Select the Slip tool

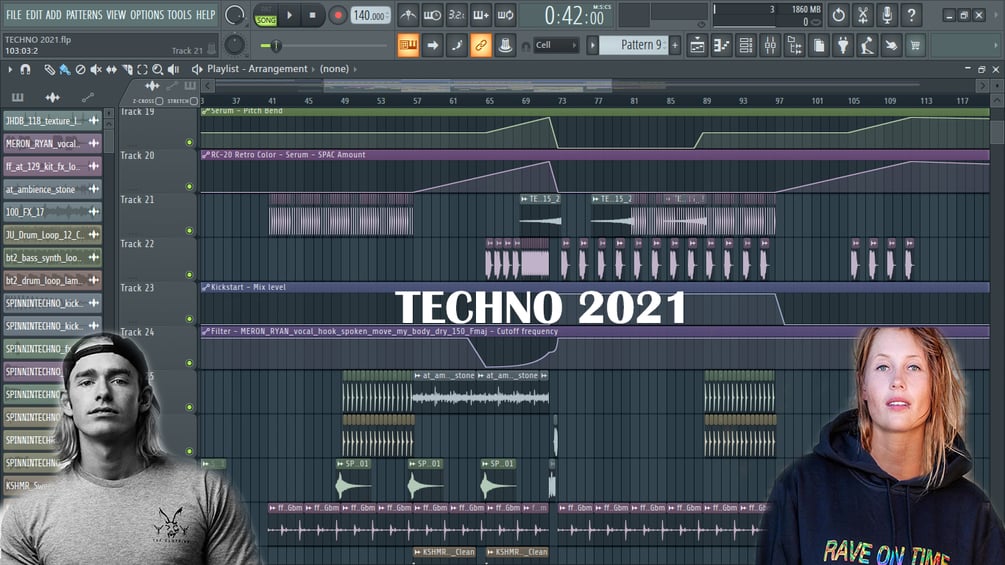pos(112,69)
